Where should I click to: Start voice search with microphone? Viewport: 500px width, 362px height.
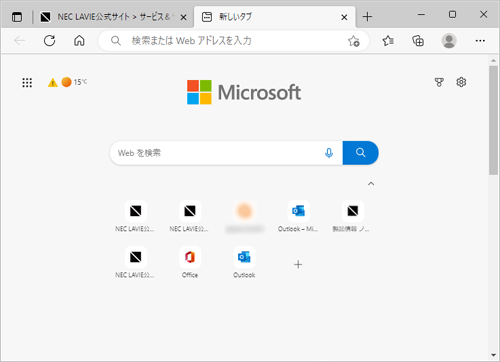tap(329, 153)
